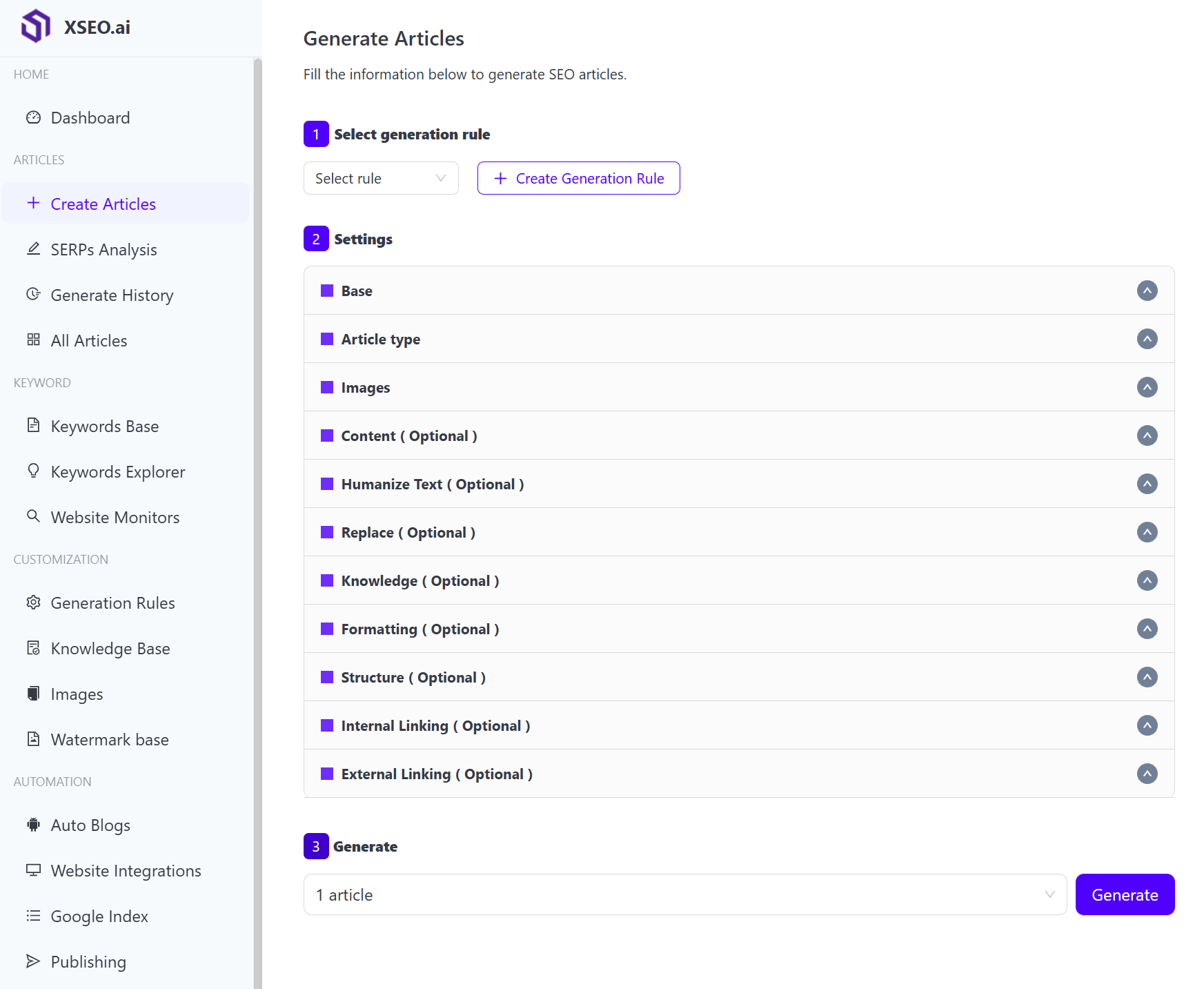Click the Auto Blogs robot icon
Viewport: 1204px width, 989px height.
(x=33, y=825)
